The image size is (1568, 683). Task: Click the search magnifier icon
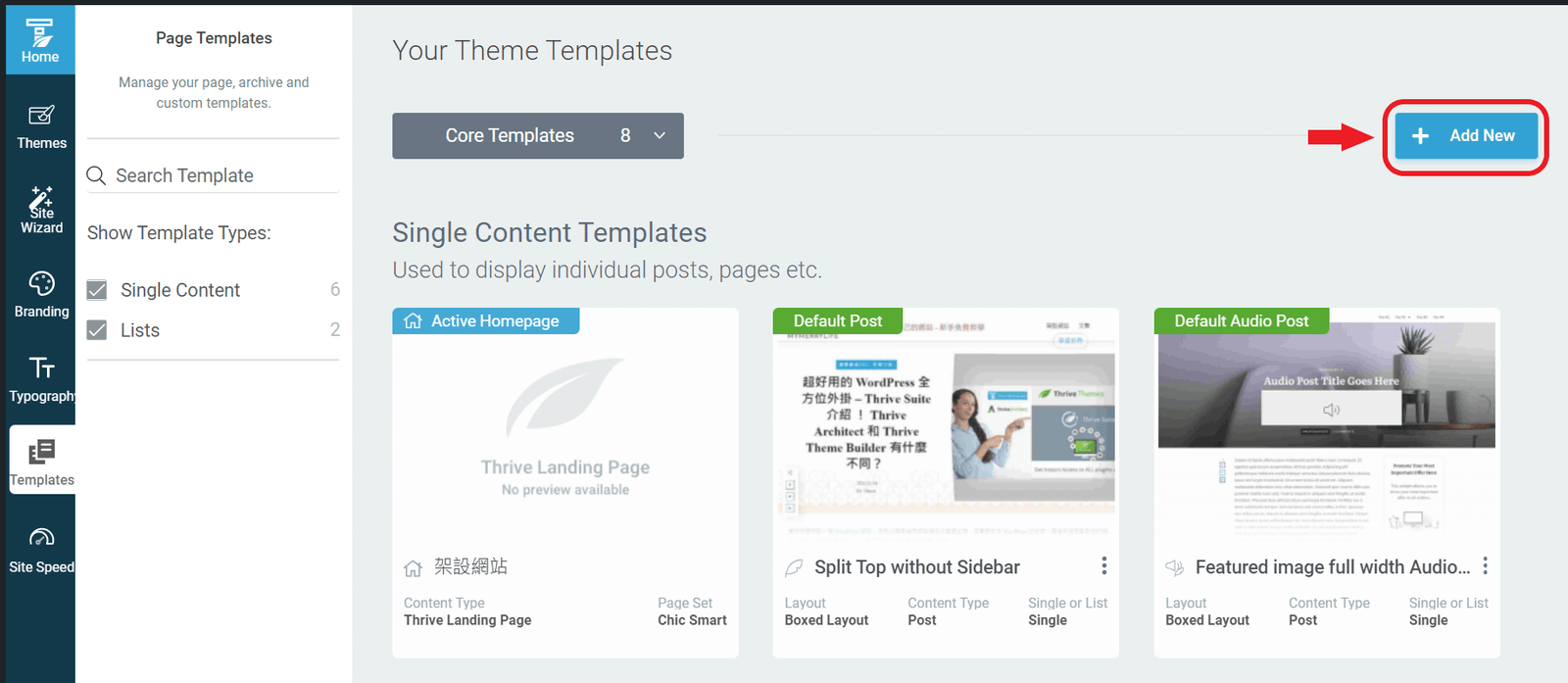(x=96, y=175)
